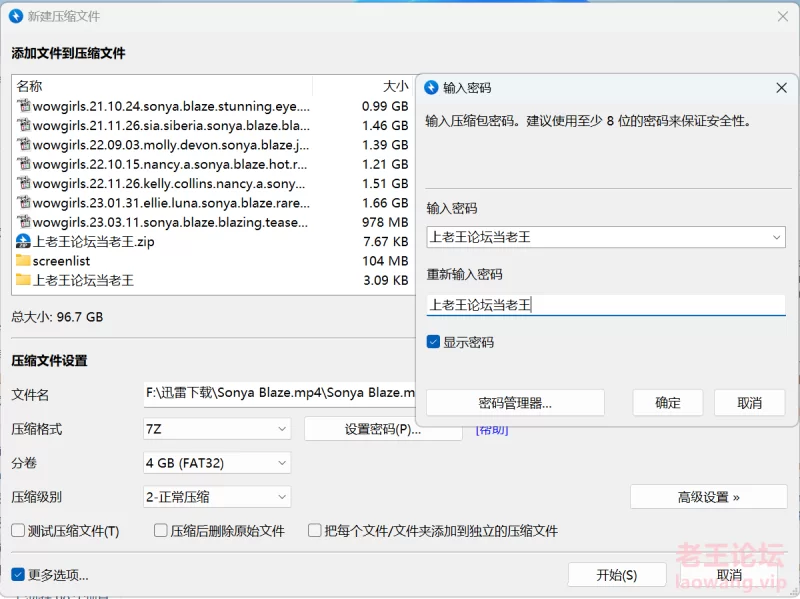This screenshot has height=599, width=800.
Task: Click the video file icon for wowgirls.21.10.24.sonya.blaze.stunning.eye
Action: coord(23,106)
